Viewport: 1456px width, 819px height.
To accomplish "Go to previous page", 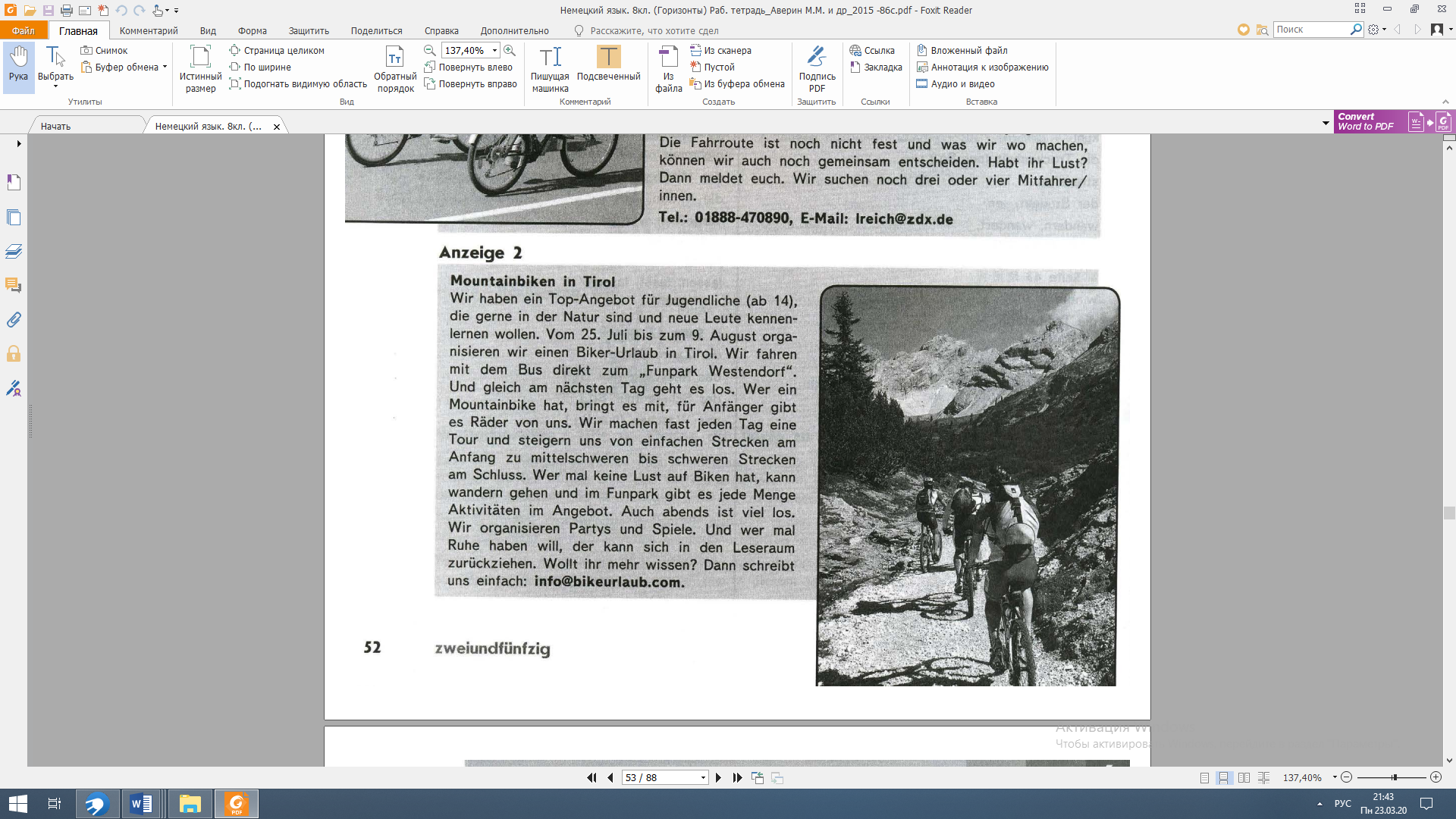I will coord(610,777).
